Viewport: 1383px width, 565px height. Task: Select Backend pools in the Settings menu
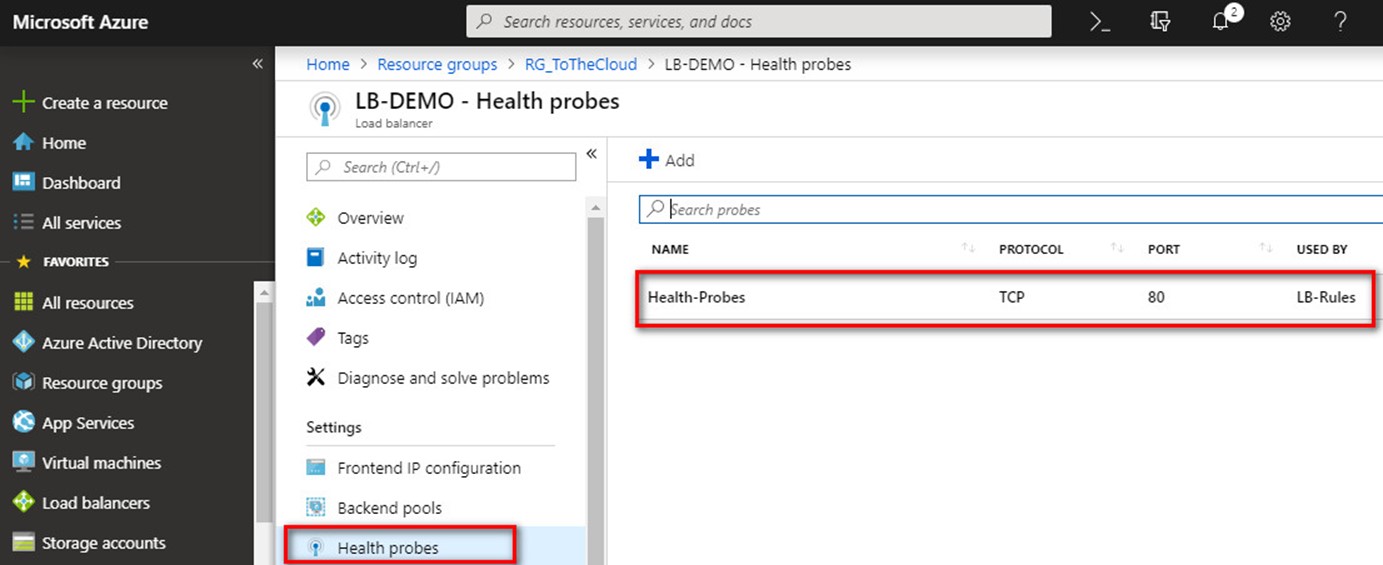pos(389,508)
